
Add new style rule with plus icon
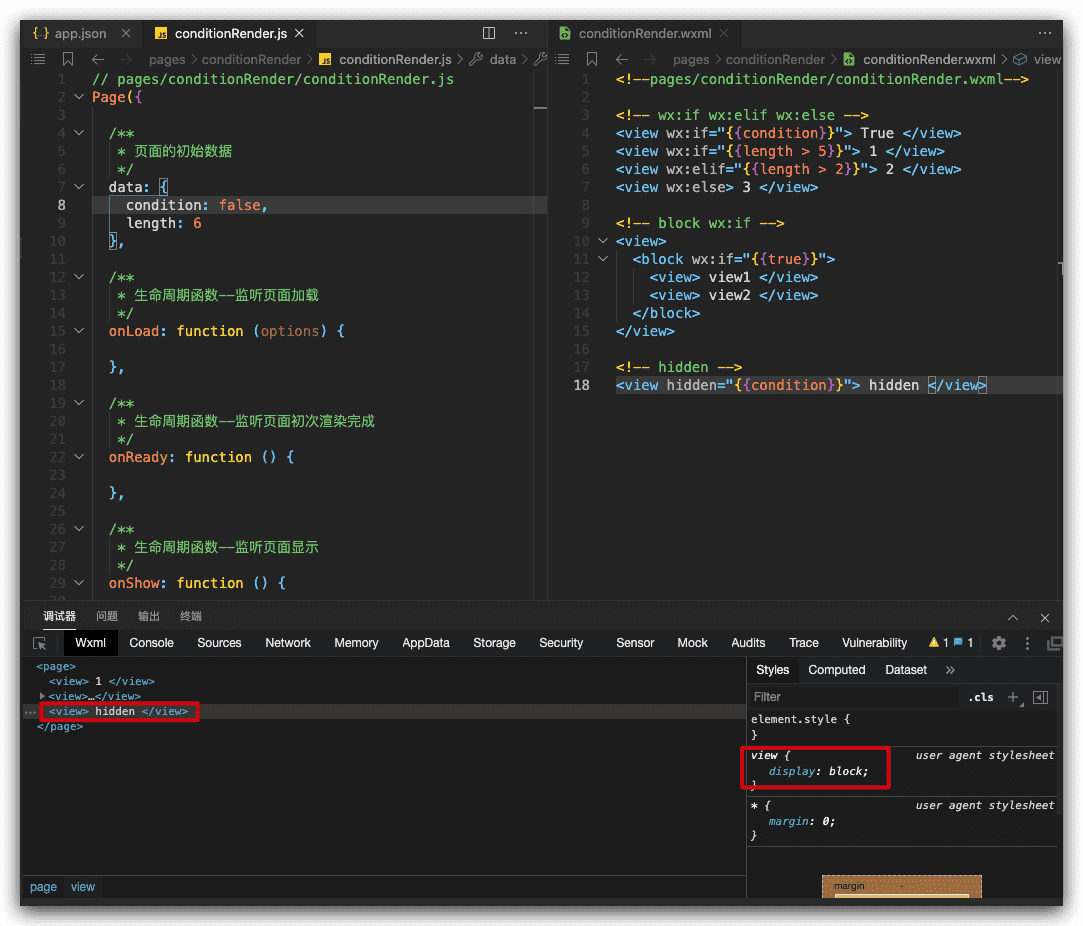1013,697
